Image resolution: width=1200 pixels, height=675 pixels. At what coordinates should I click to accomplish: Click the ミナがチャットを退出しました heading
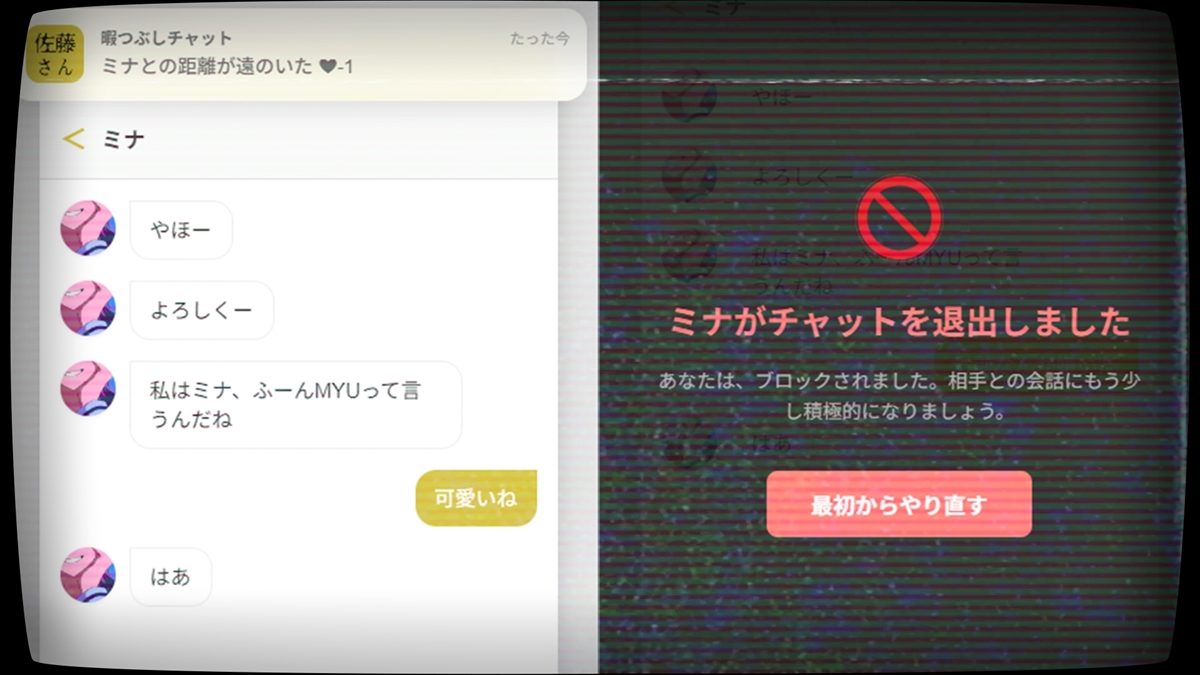(x=898, y=322)
